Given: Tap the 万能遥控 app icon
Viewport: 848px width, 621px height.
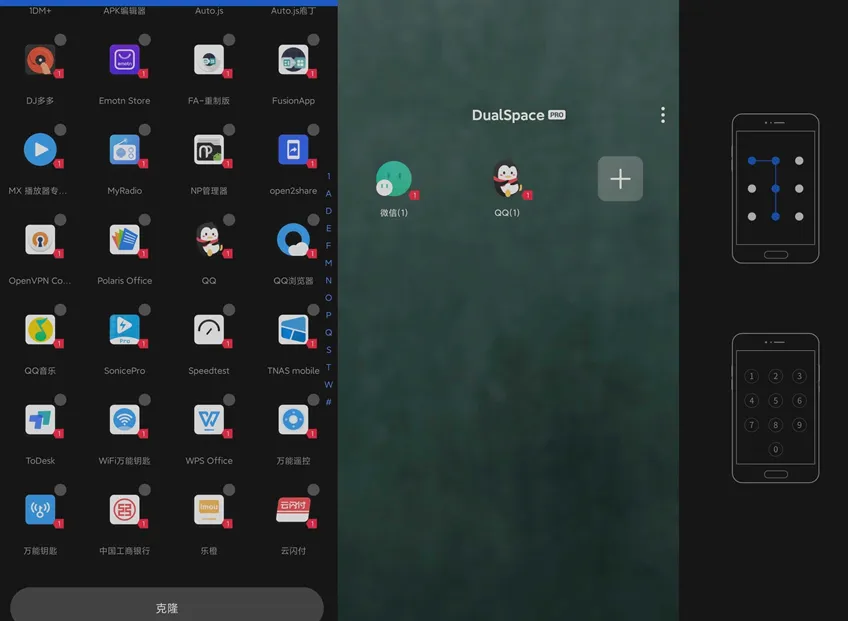Looking at the screenshot, I should [293, 419].
